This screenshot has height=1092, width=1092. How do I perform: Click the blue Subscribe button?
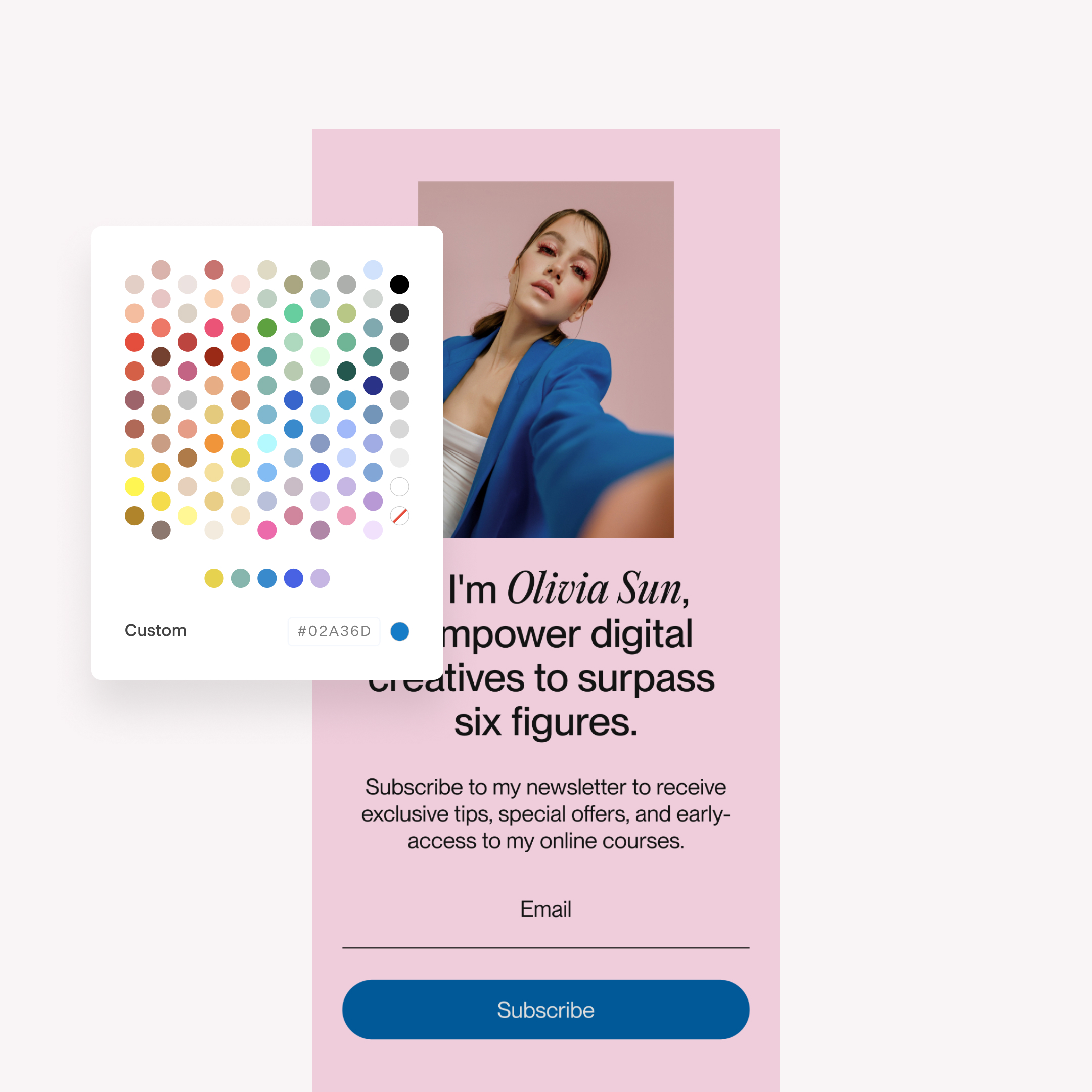click(x=545, y=1010)
